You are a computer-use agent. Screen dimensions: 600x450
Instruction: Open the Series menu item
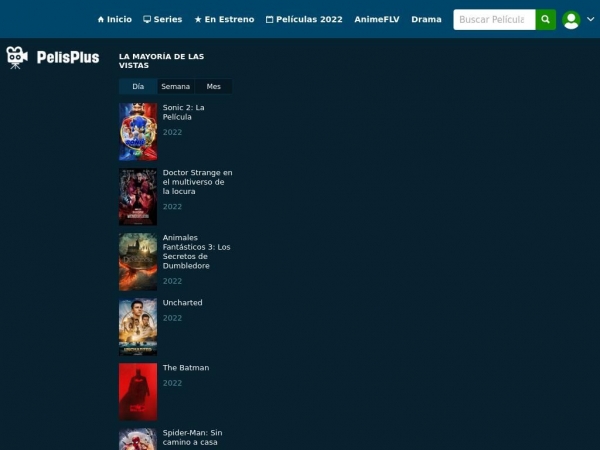[163, 20]
